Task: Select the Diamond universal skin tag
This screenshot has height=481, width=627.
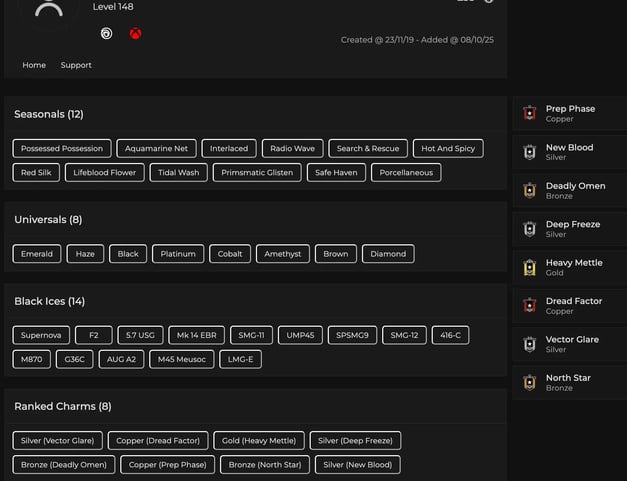Action: (388, 254)
